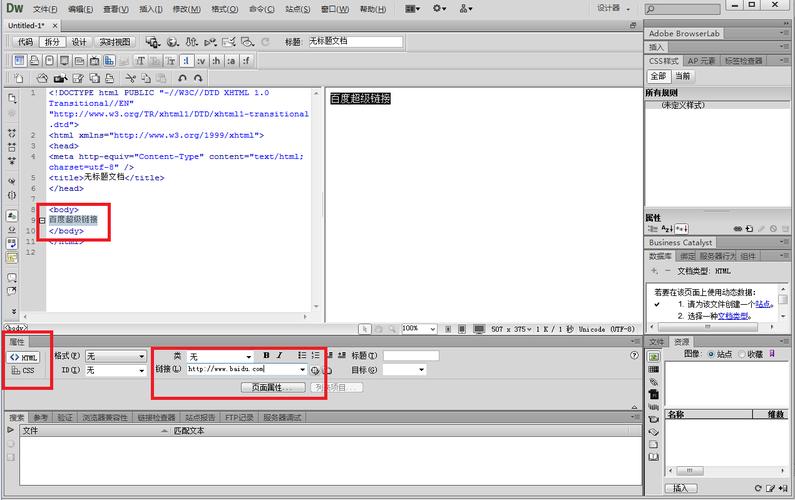Click the unordered list icon in Properties
The image size is (795, 500).
302,356
